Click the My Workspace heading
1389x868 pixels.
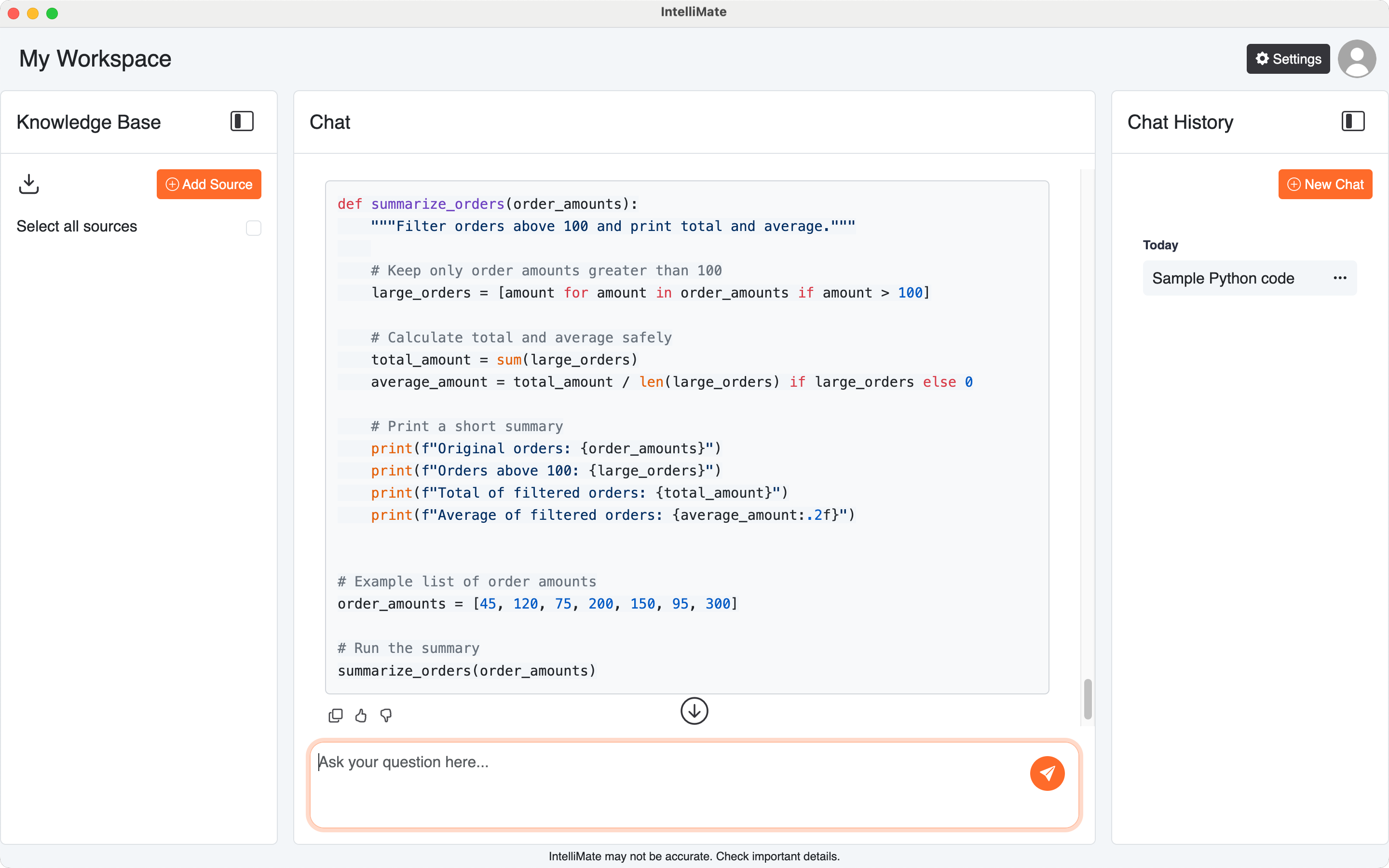pyautogui.click(x=95, y=58)
